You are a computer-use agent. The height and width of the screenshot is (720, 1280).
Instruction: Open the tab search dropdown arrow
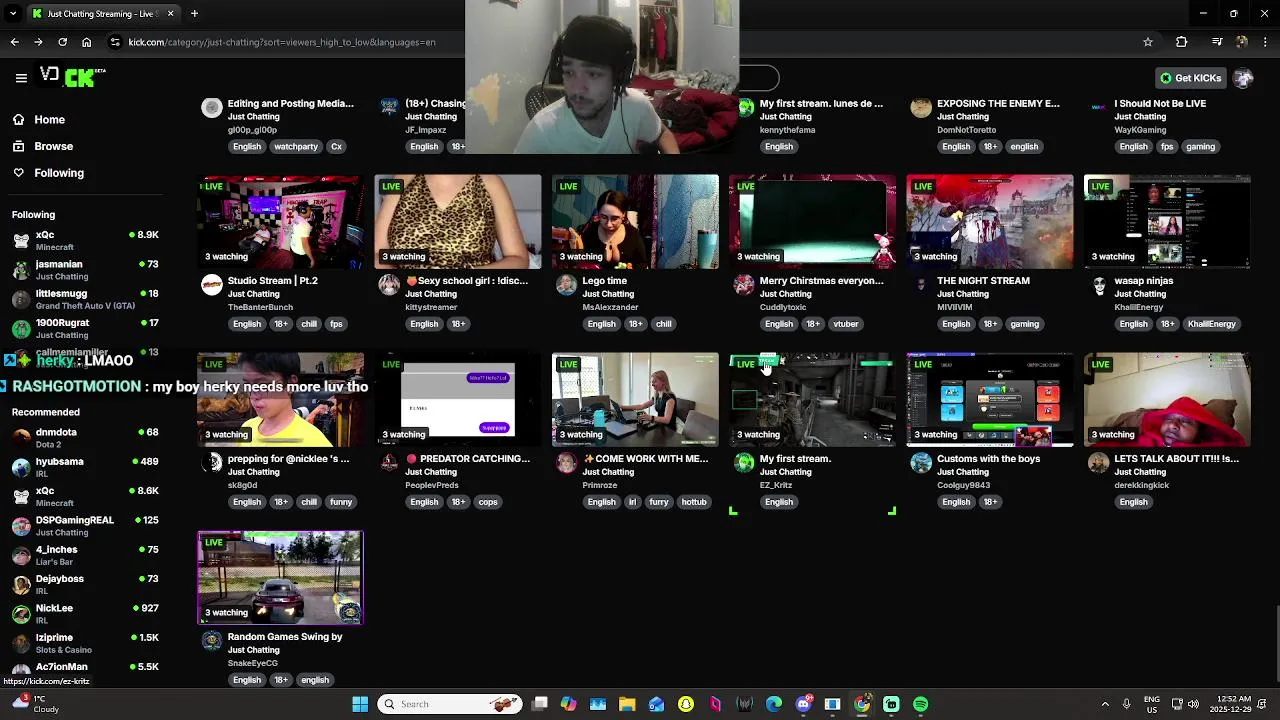coord(12,13)
